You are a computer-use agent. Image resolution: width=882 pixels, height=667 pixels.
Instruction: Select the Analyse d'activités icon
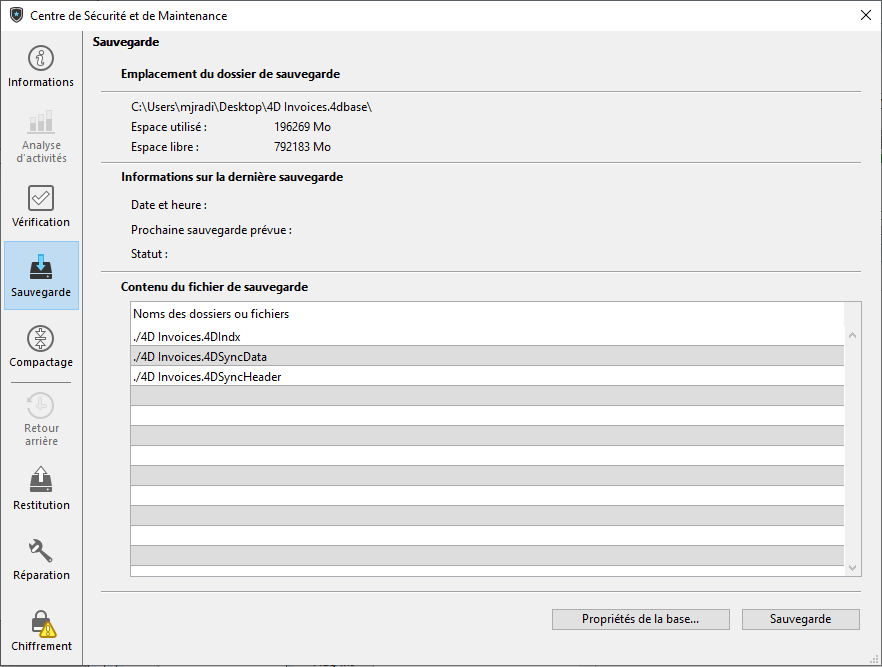click(x=41, y=122)
